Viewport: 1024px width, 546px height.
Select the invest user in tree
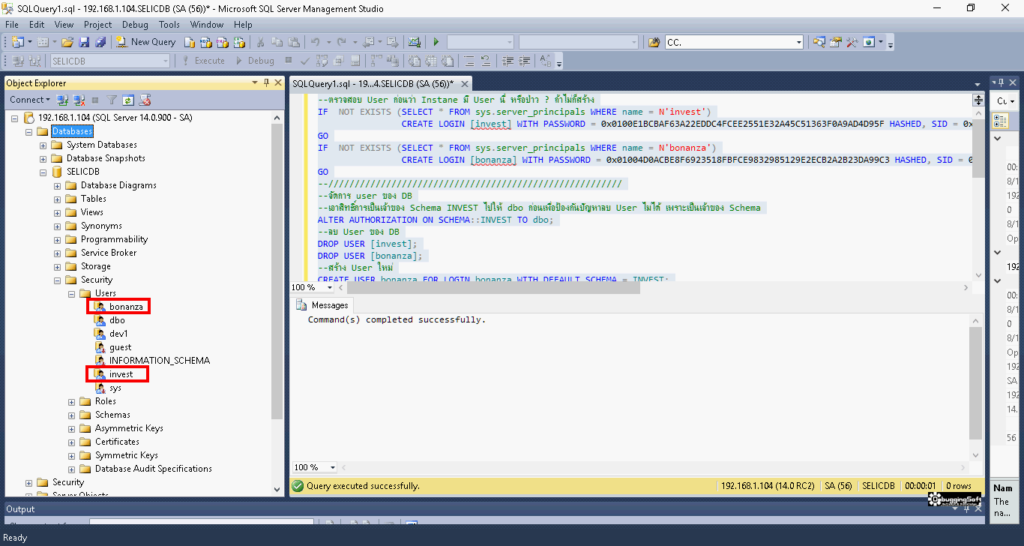click(121, 374)
